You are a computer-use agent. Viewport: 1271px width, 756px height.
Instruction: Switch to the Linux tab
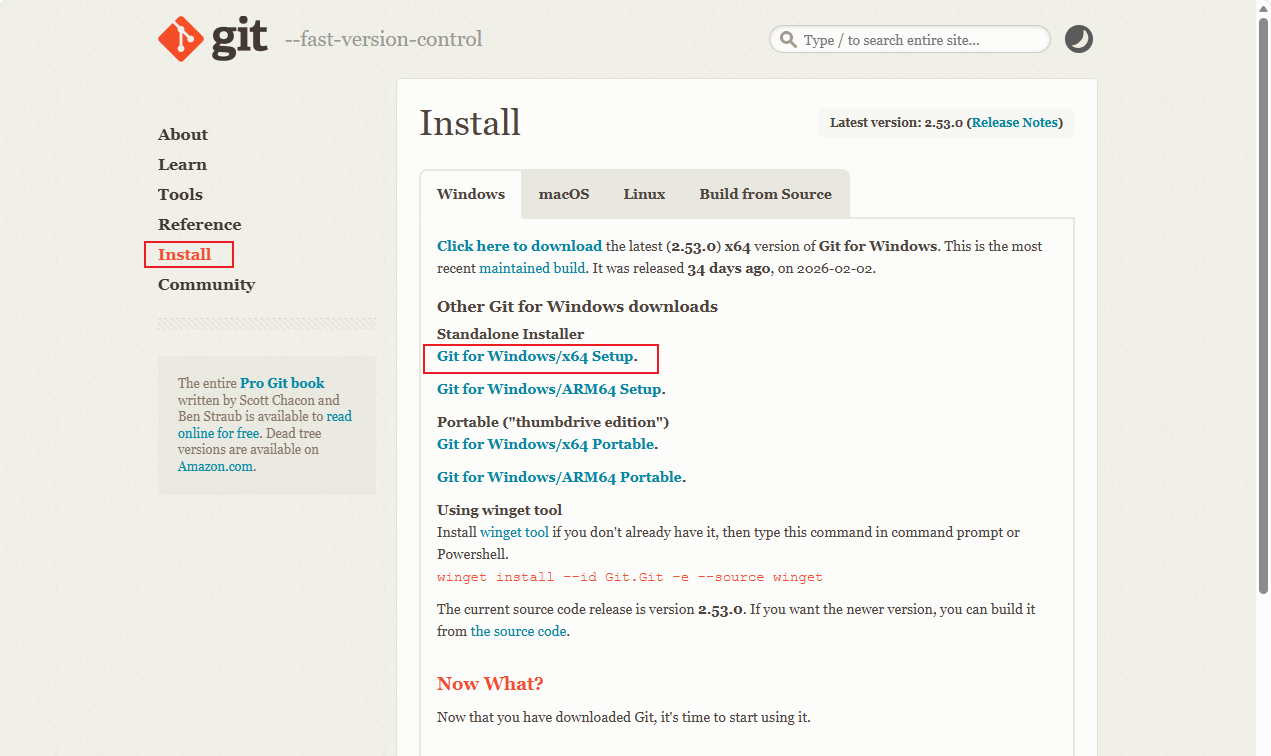(x=644, y=194)
